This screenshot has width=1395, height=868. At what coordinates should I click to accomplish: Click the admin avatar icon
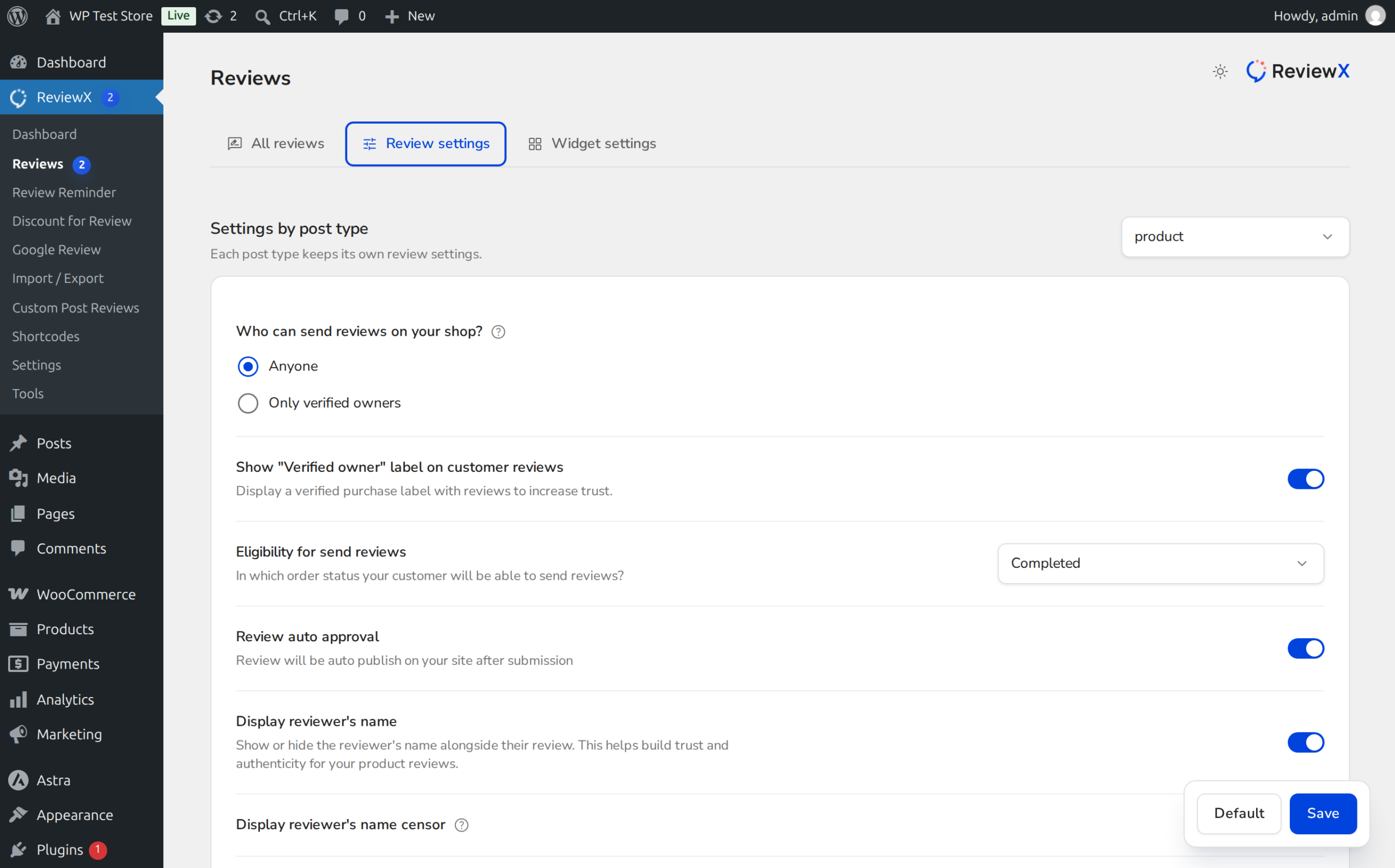(1375, 16)
